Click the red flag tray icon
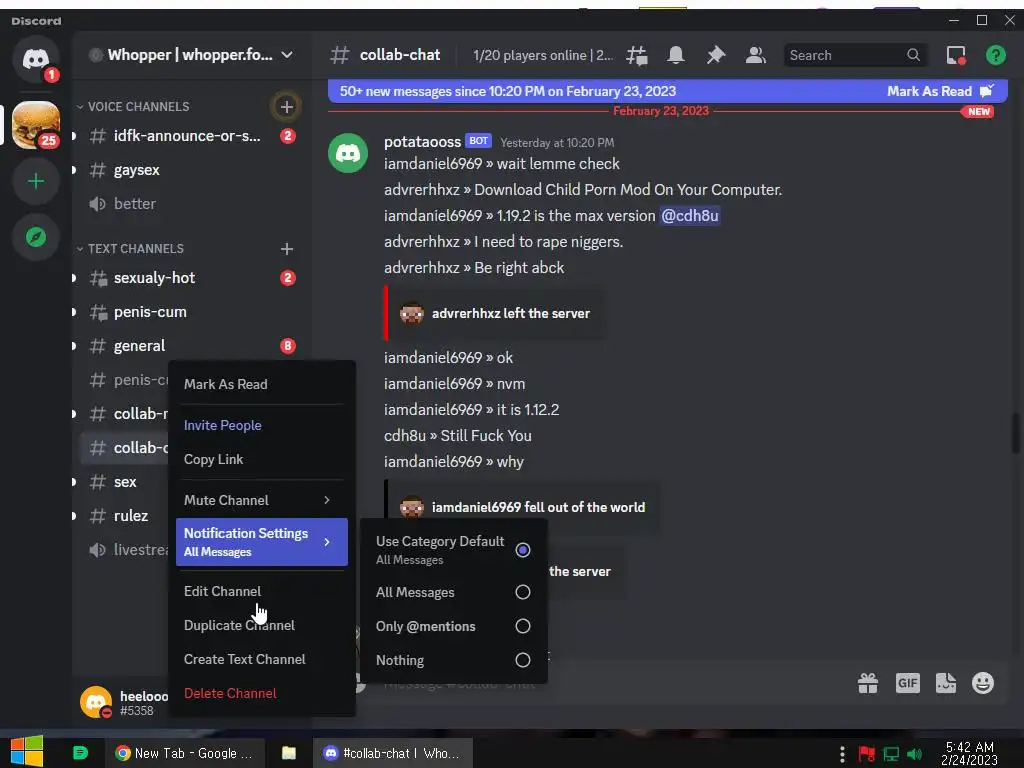 (867, 754)
